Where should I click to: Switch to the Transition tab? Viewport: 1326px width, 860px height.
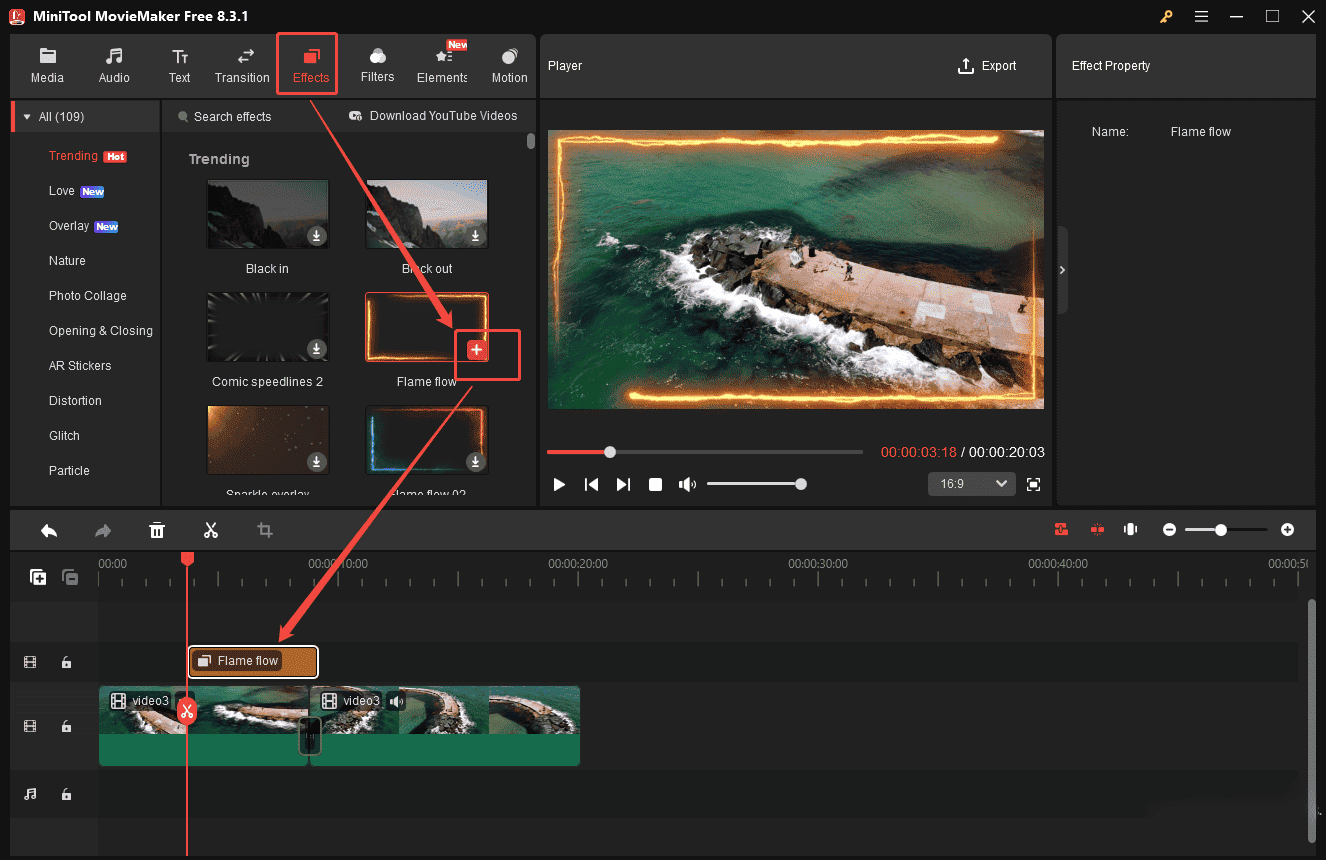[241, 66]
